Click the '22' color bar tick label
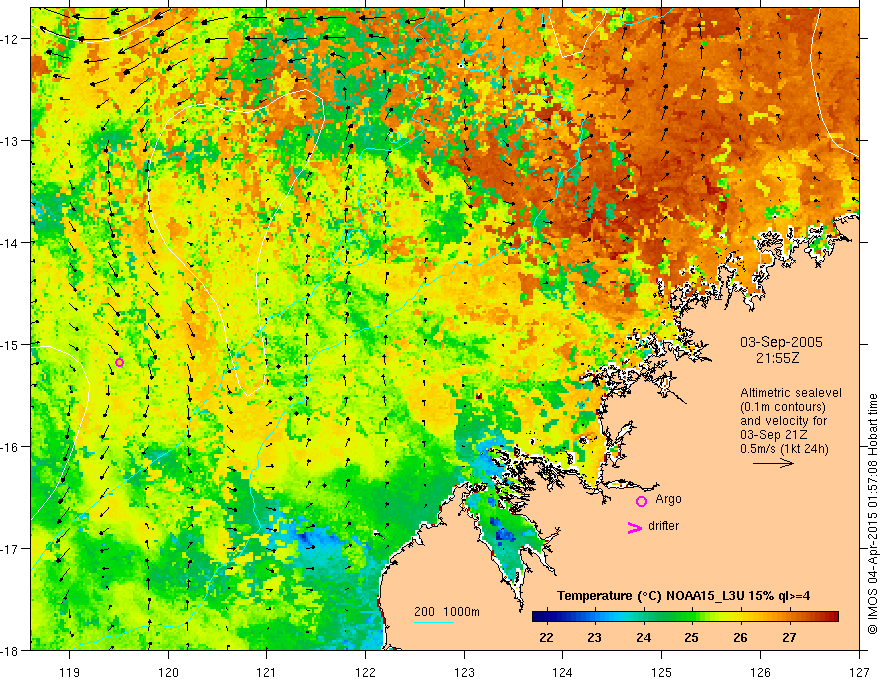Image resolution: width=880 pixels, height=680 pixels. (x=546, y=637)
